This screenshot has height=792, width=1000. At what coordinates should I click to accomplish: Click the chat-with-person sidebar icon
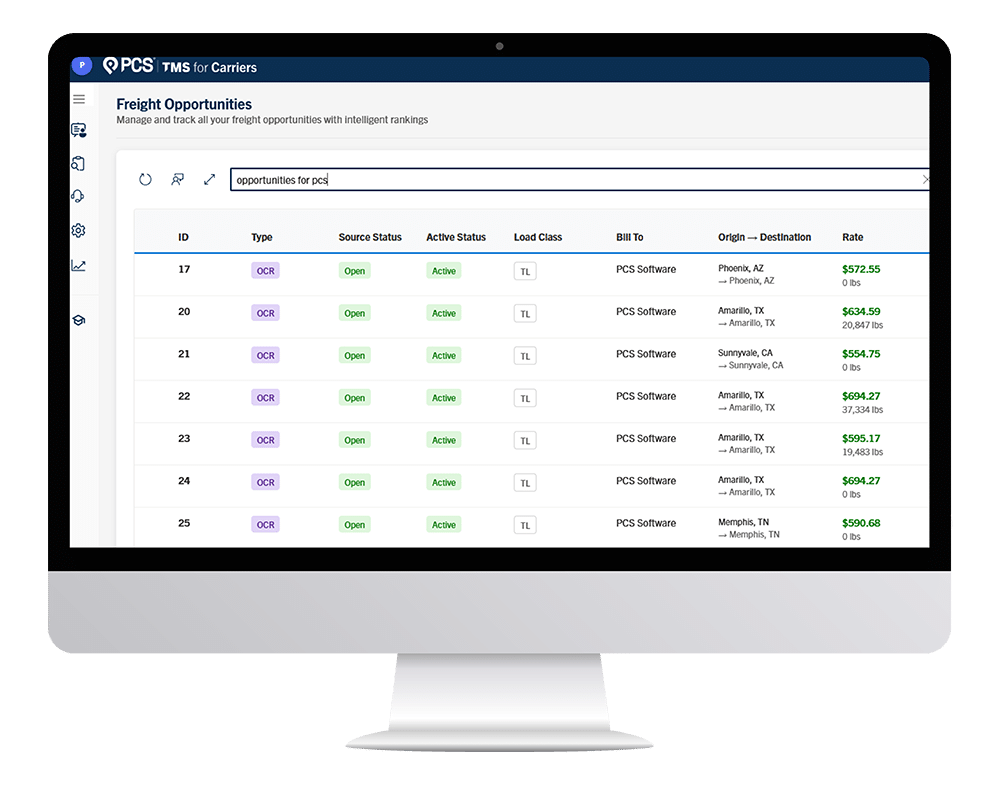coord(79,130)
